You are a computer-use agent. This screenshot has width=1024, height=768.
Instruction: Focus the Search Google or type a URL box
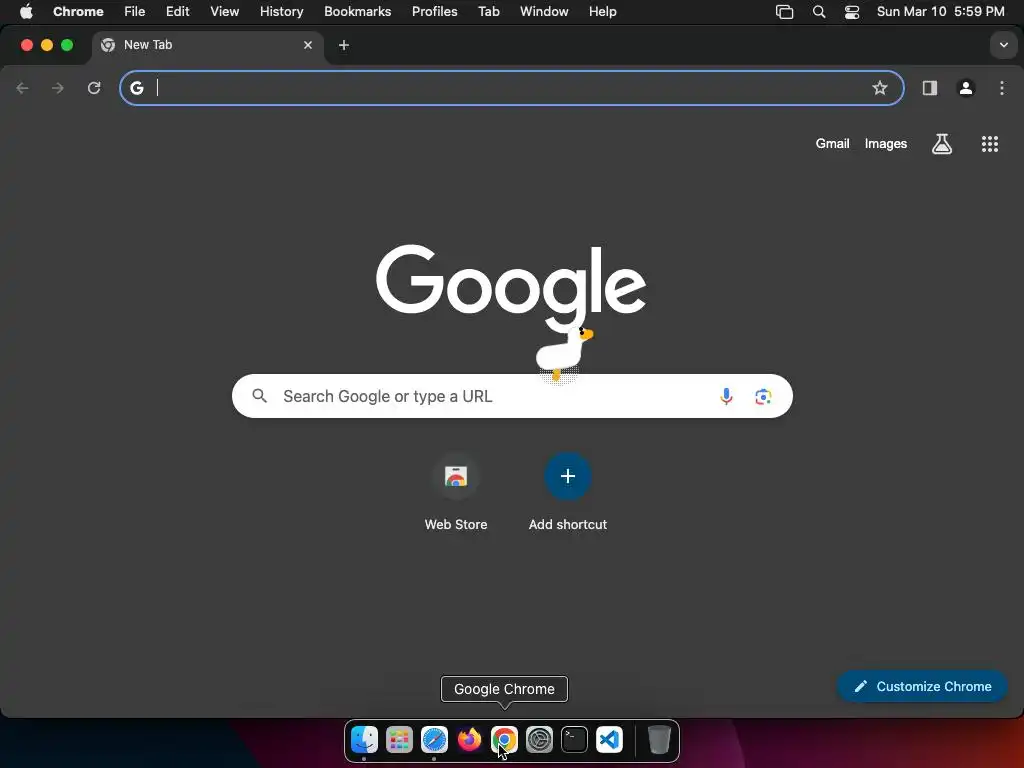point(512,396)
